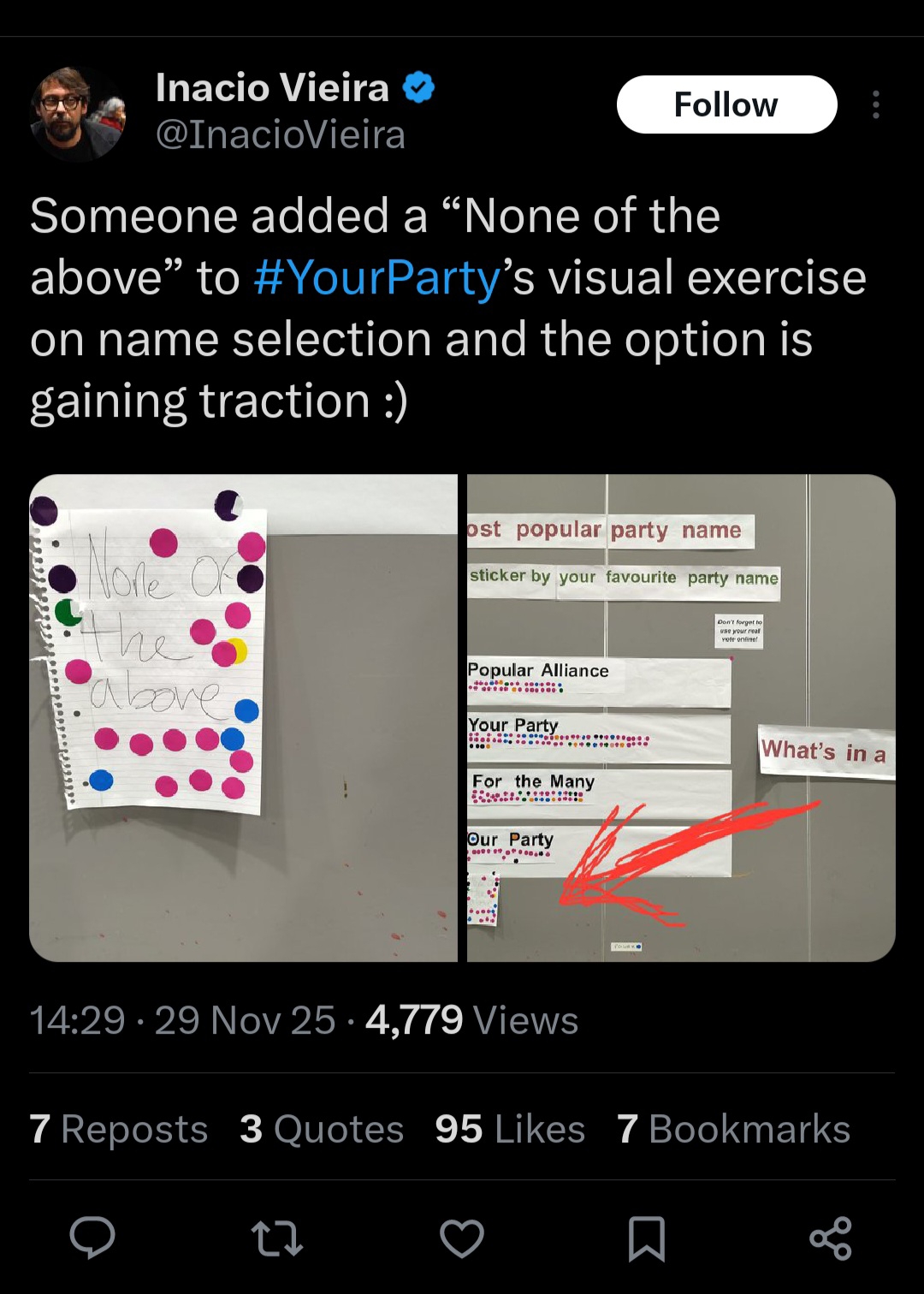Click the reply speech bubble icon
The width and height of the screenshot is (924, 1294).
tap(92, 1238)
